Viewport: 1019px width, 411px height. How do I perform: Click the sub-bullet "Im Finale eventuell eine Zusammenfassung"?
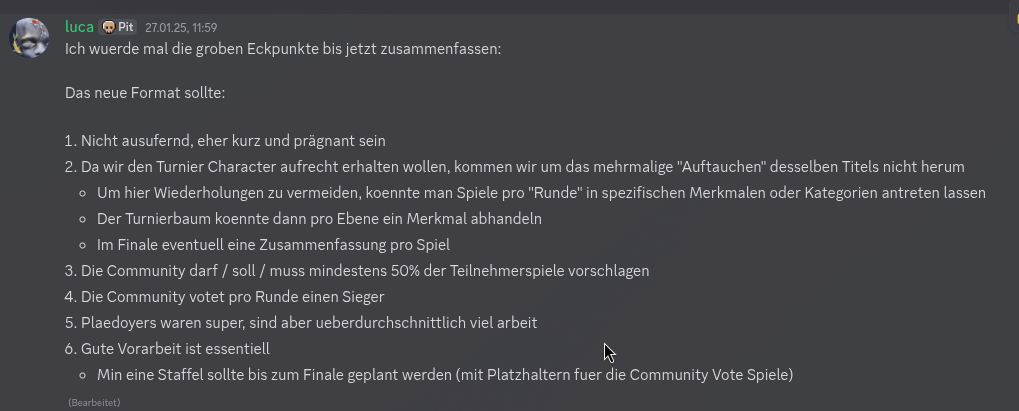pyautogui.click(x=272, y=245)
